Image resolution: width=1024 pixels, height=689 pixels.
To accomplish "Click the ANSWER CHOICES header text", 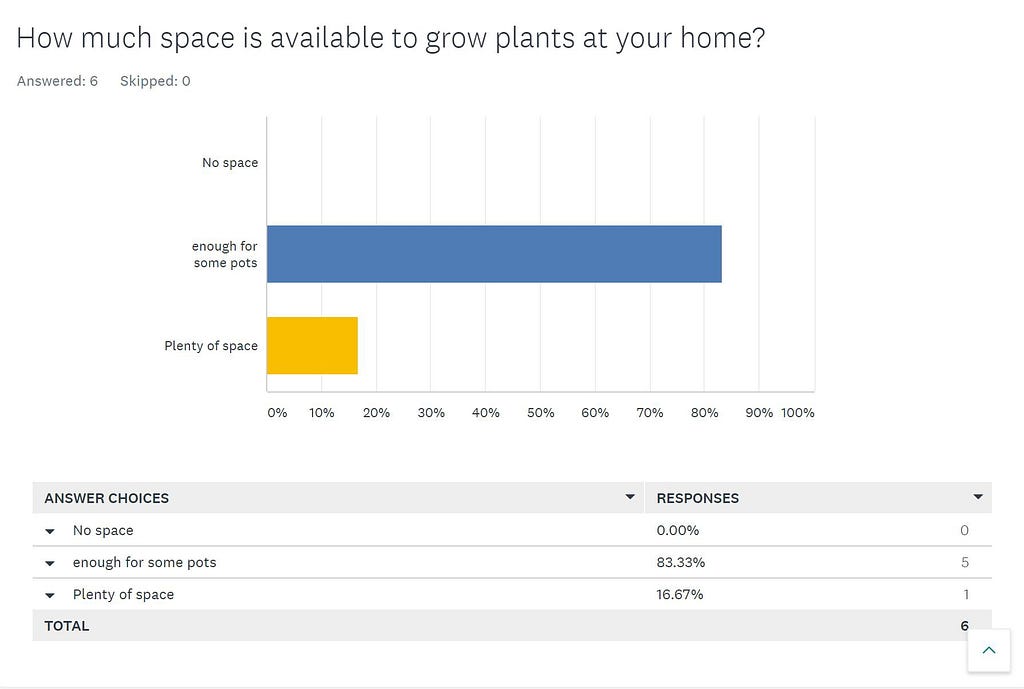I will click(106, 498).
